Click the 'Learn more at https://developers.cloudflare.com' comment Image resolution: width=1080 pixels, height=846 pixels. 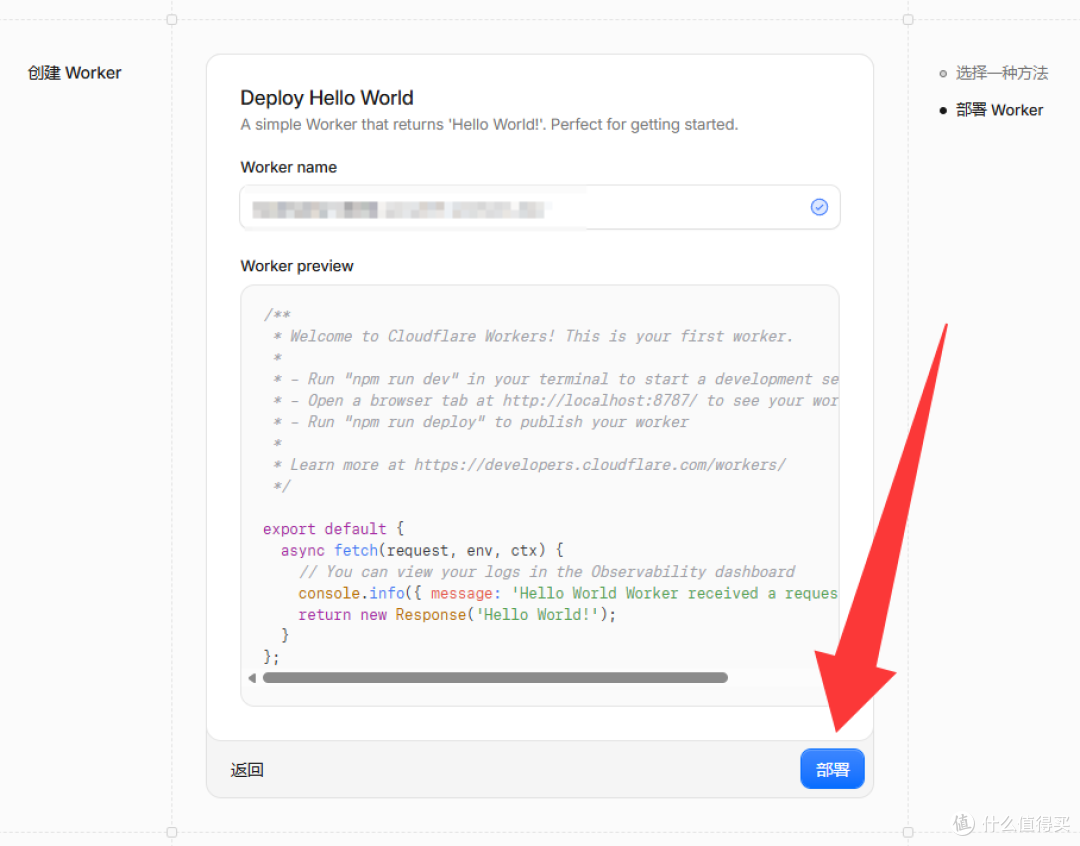(529, 465)
